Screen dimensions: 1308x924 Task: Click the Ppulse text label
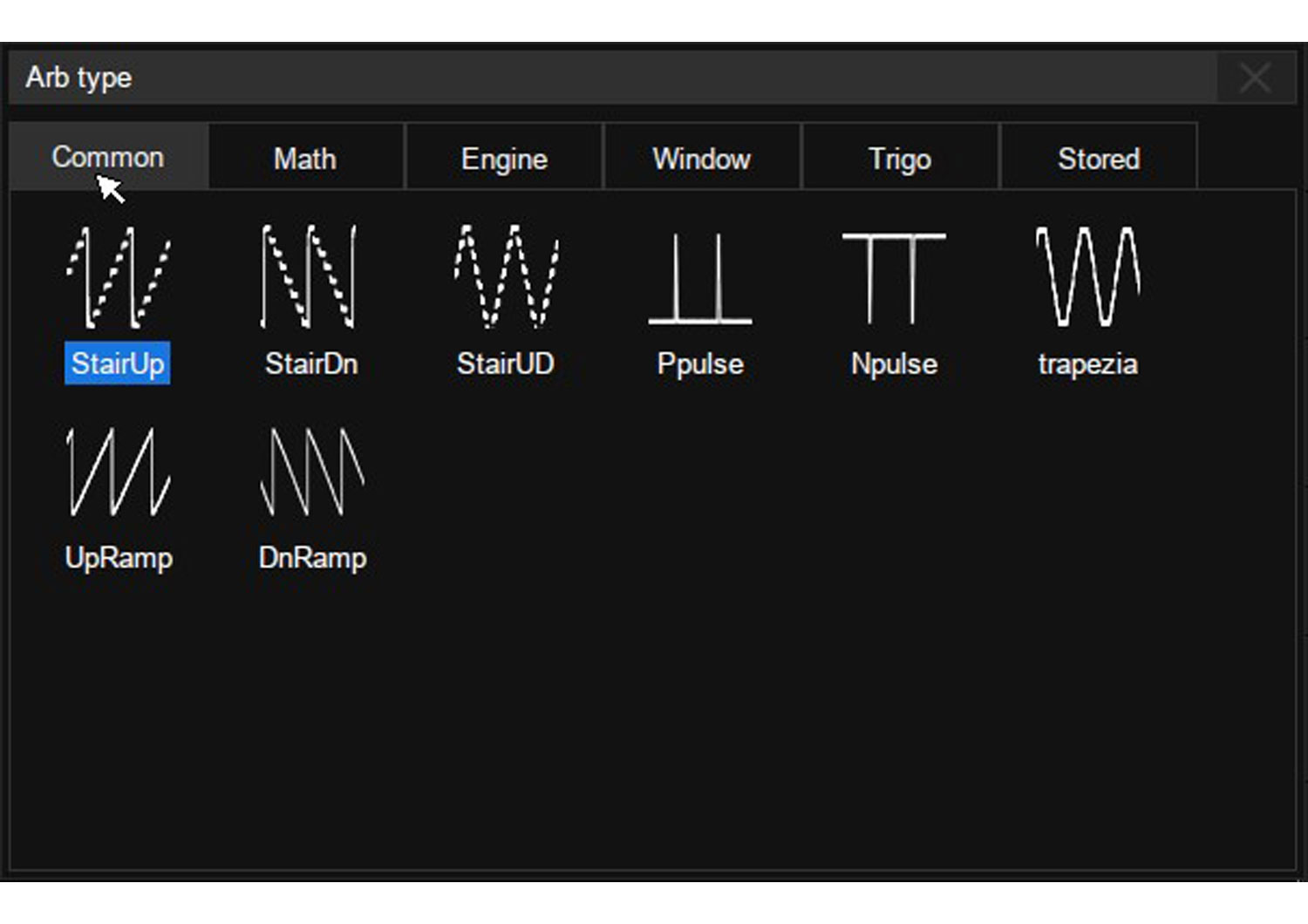(700, 364)
